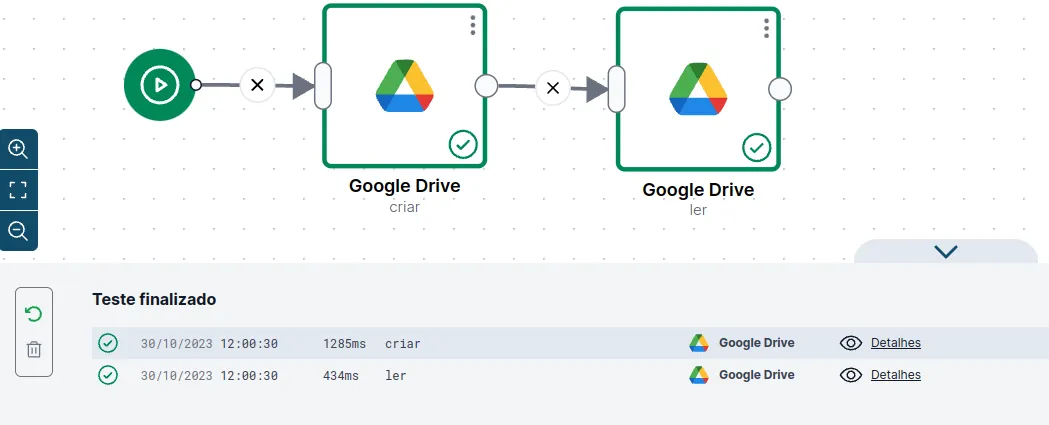Click eye icon in ler log row
Screen dimensions: 1049x425
point(850,375)
